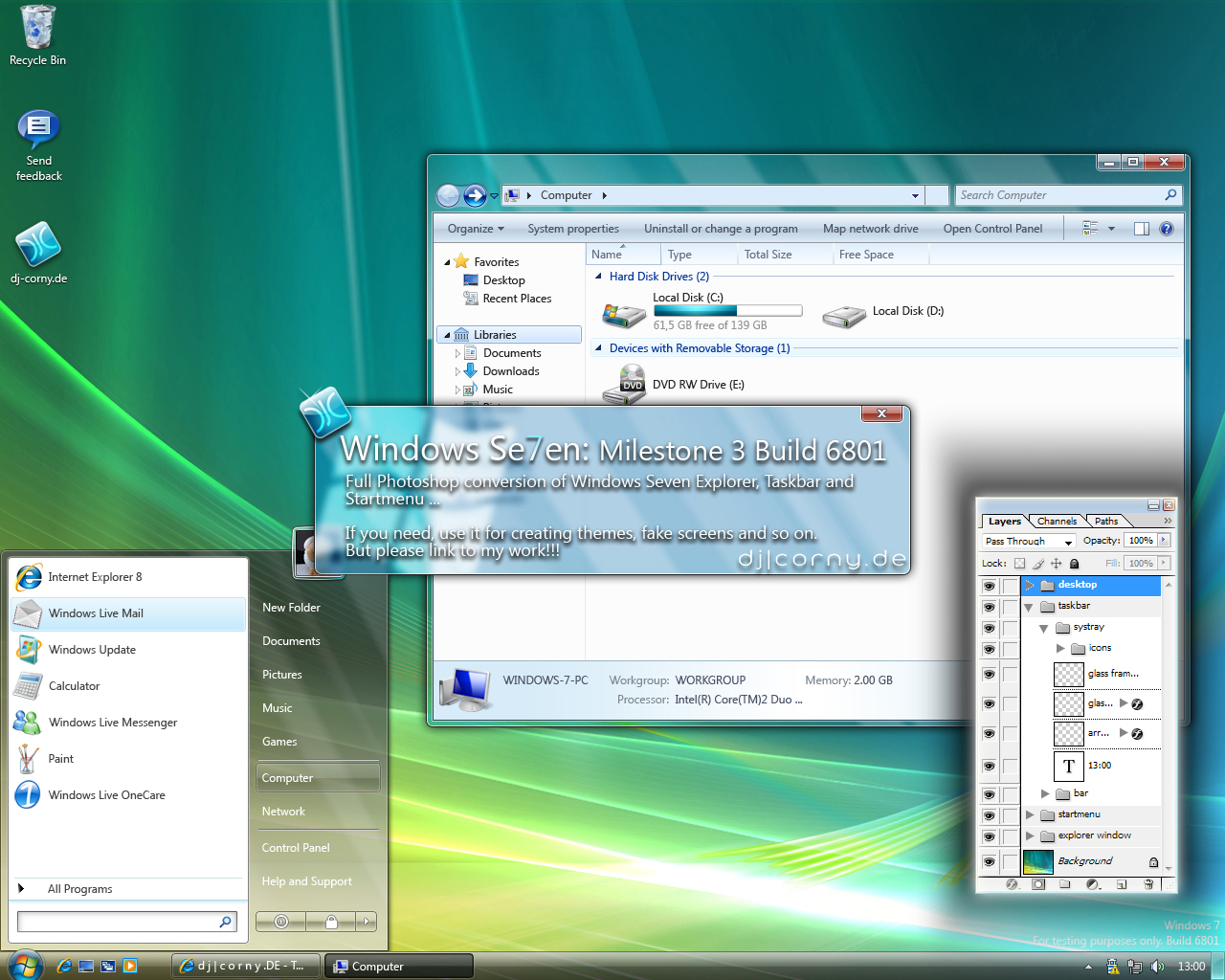Viewport: 1225px width, 980px height.
Task: Toggle lock transparent pixels in Layers panel
Action: click(1020, 564)
